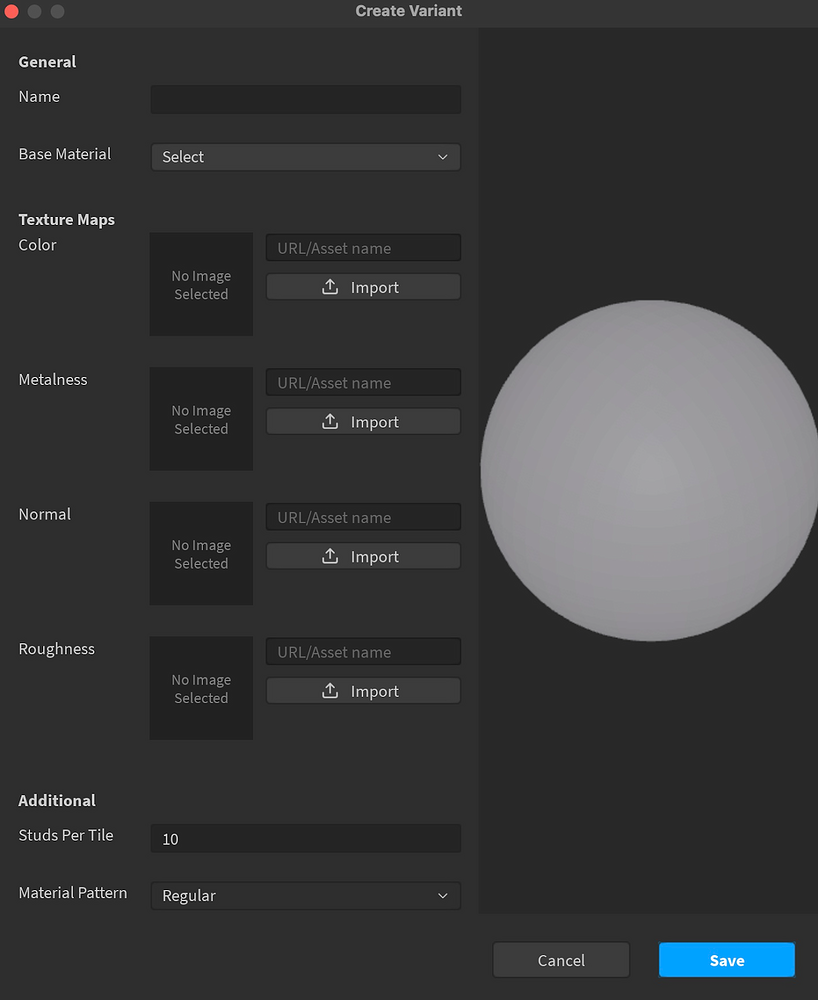Import a Normal texture map image

tap(362, 556)
